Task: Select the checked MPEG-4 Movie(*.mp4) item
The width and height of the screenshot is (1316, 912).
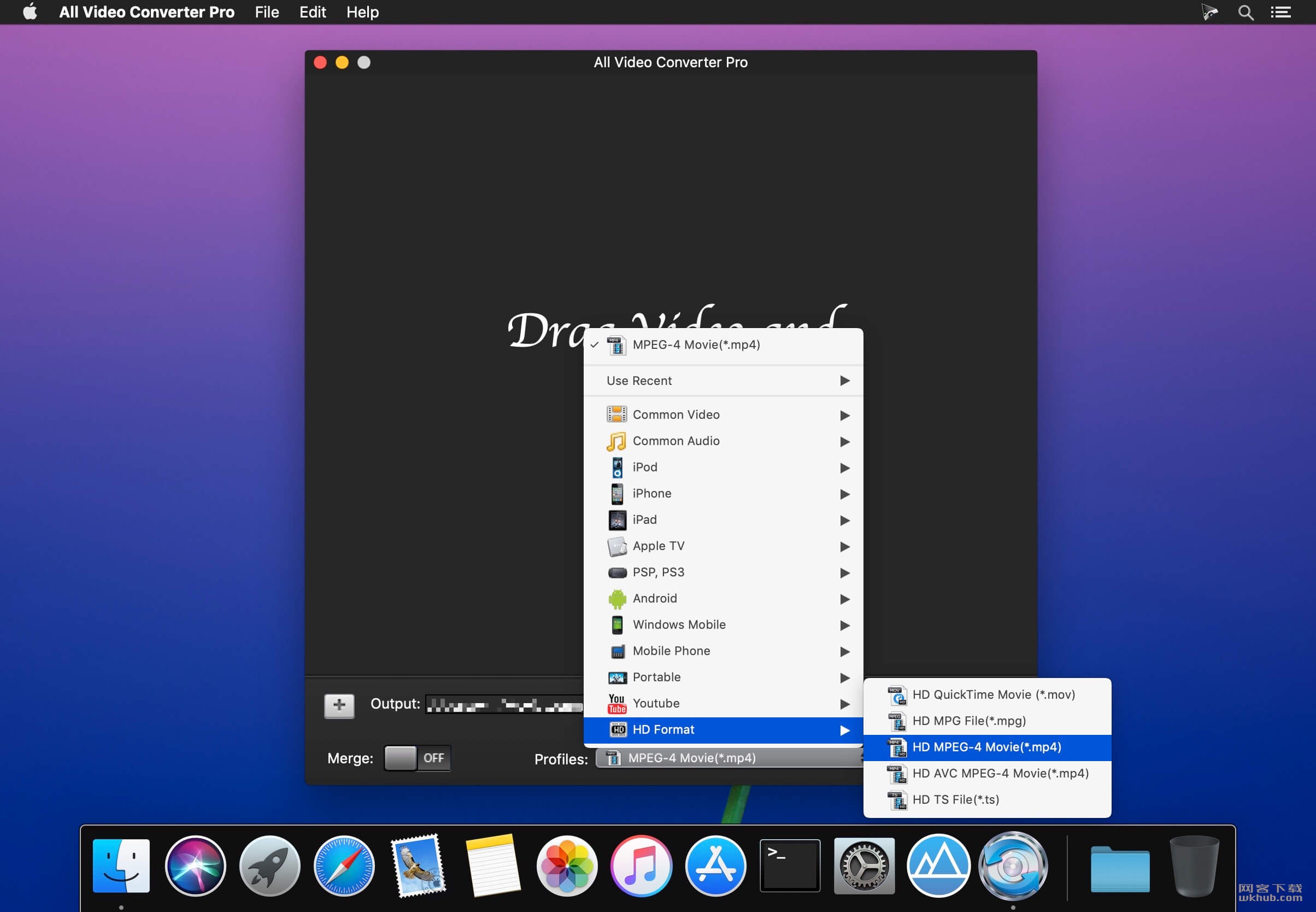Action: pyautogui.click(x=723, y=344)
